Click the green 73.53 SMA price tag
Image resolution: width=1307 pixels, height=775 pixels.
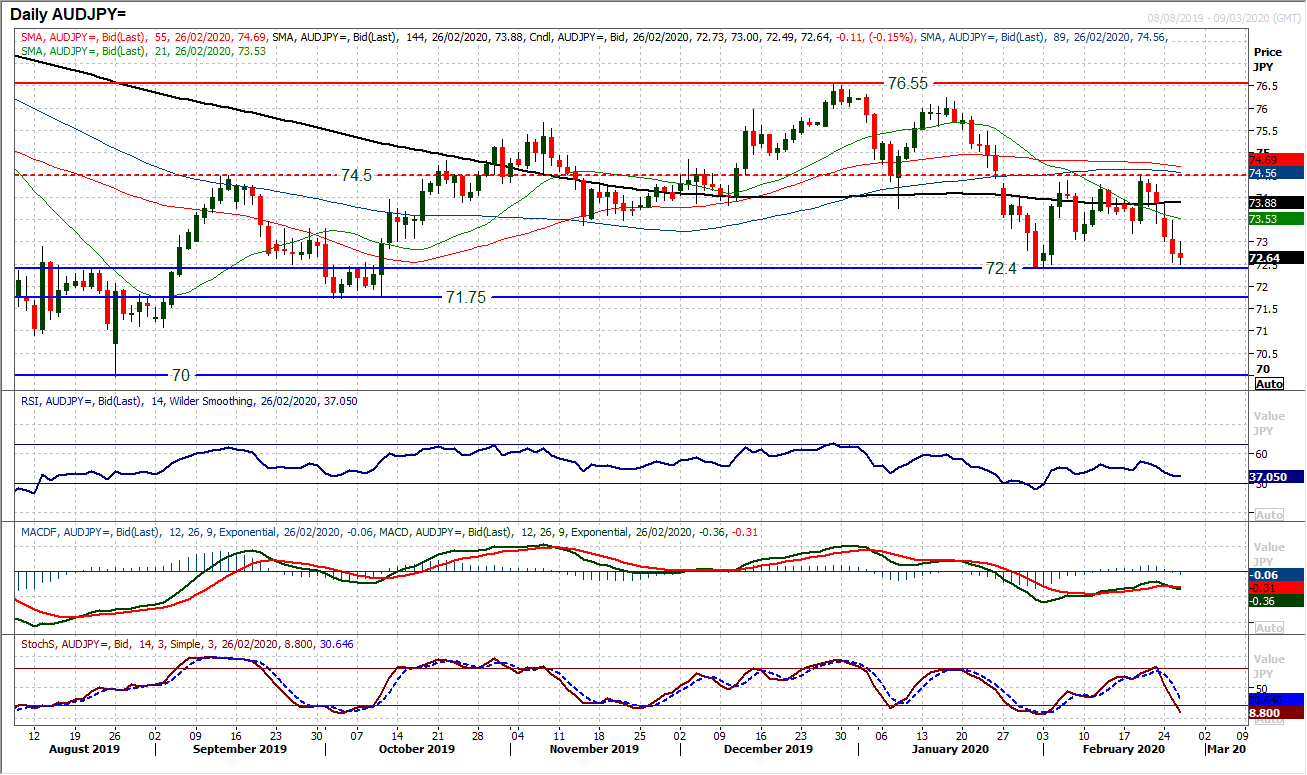click(1277, 218)
